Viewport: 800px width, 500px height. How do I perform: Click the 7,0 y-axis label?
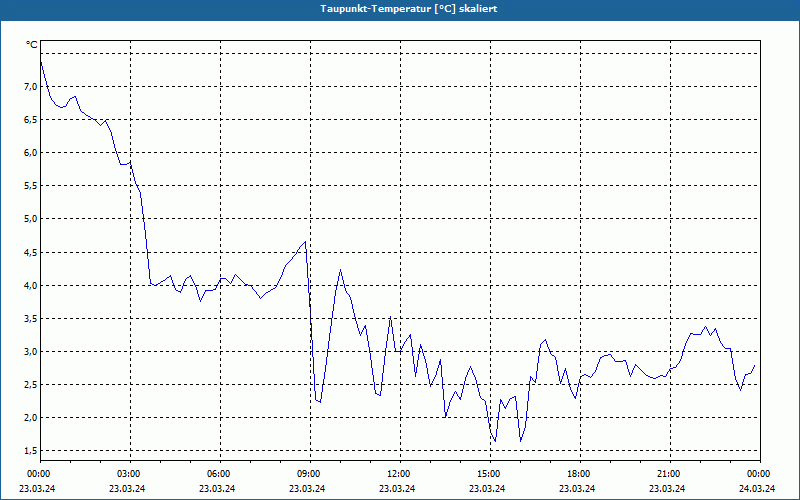click(30, 87)
